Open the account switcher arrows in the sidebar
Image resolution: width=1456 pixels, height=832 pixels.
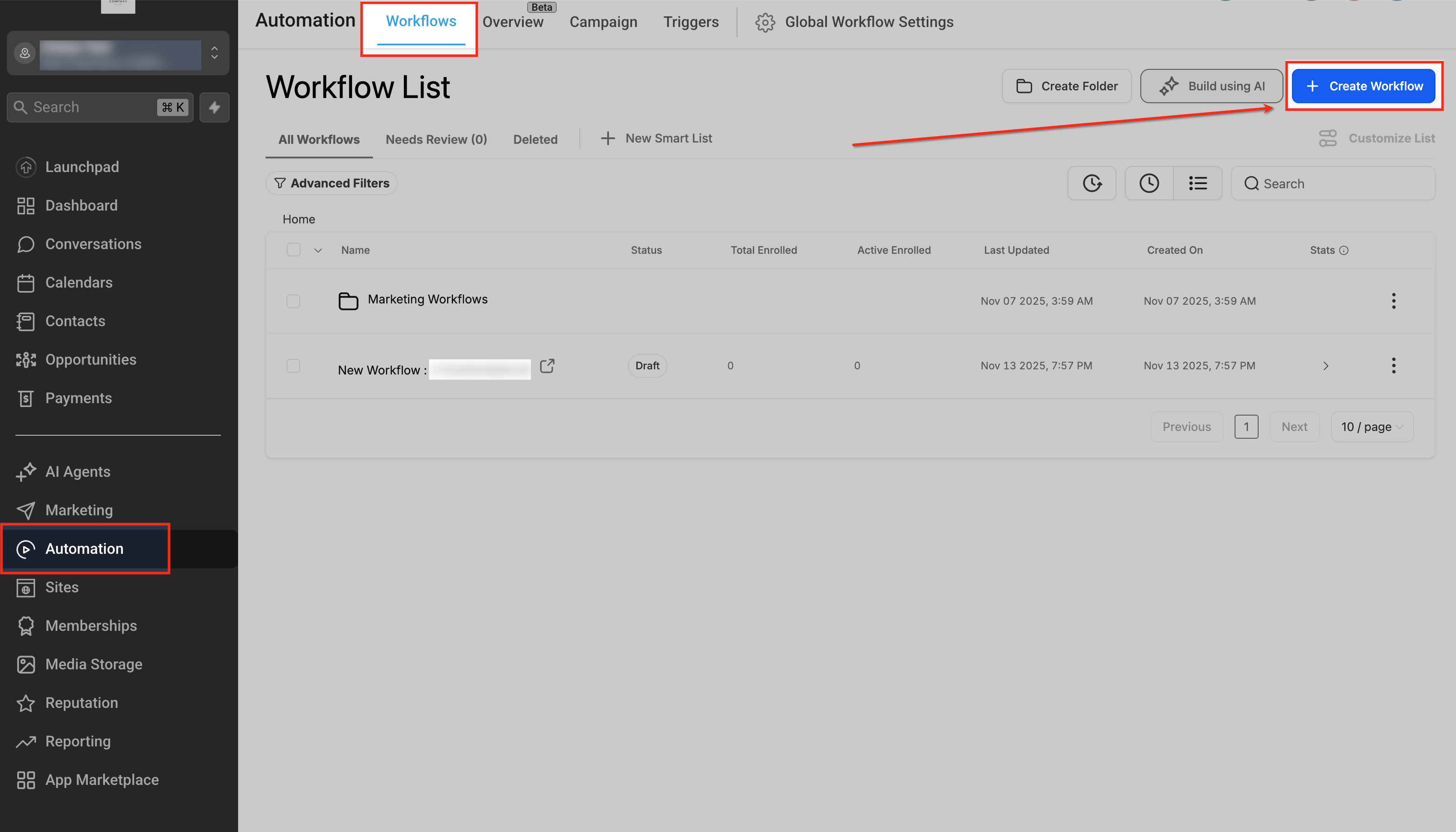215,53
